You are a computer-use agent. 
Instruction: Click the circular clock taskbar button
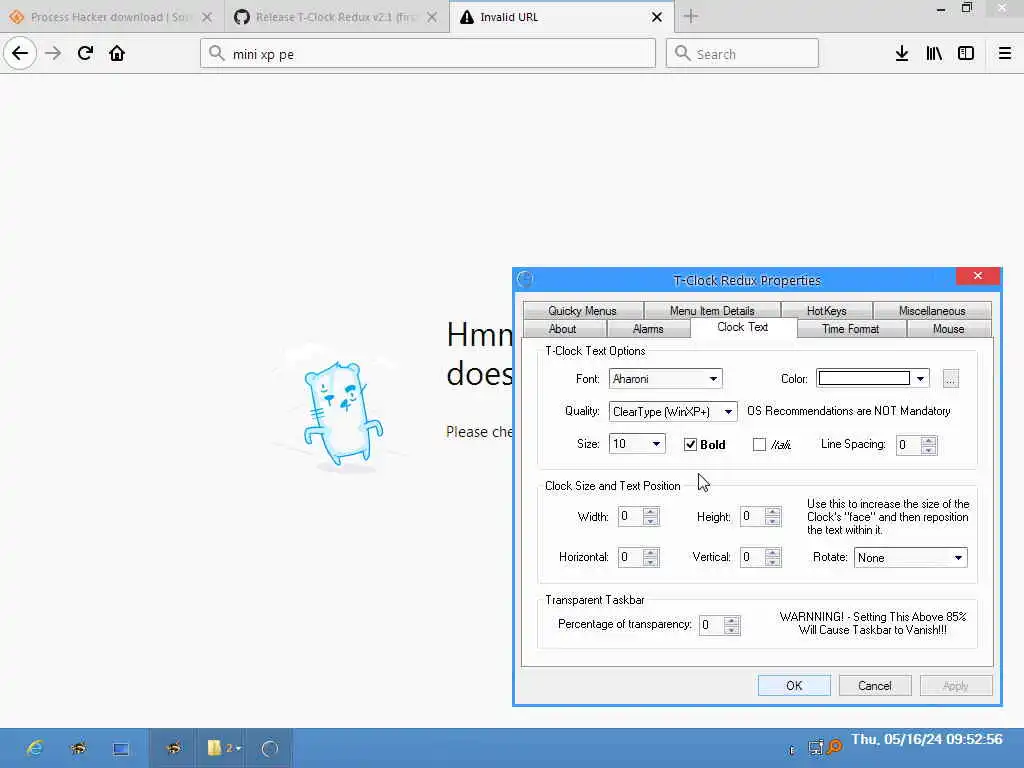(270, 748)
